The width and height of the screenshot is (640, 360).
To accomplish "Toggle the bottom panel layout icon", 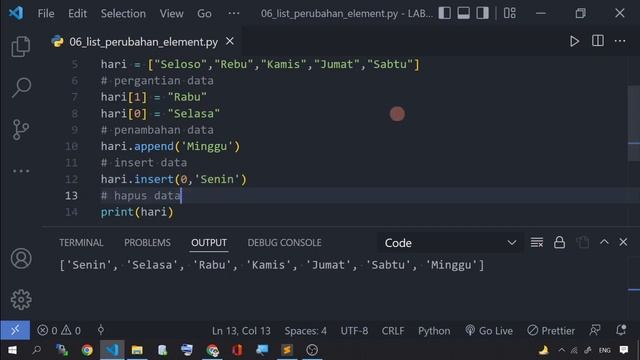I will (463, 13).
